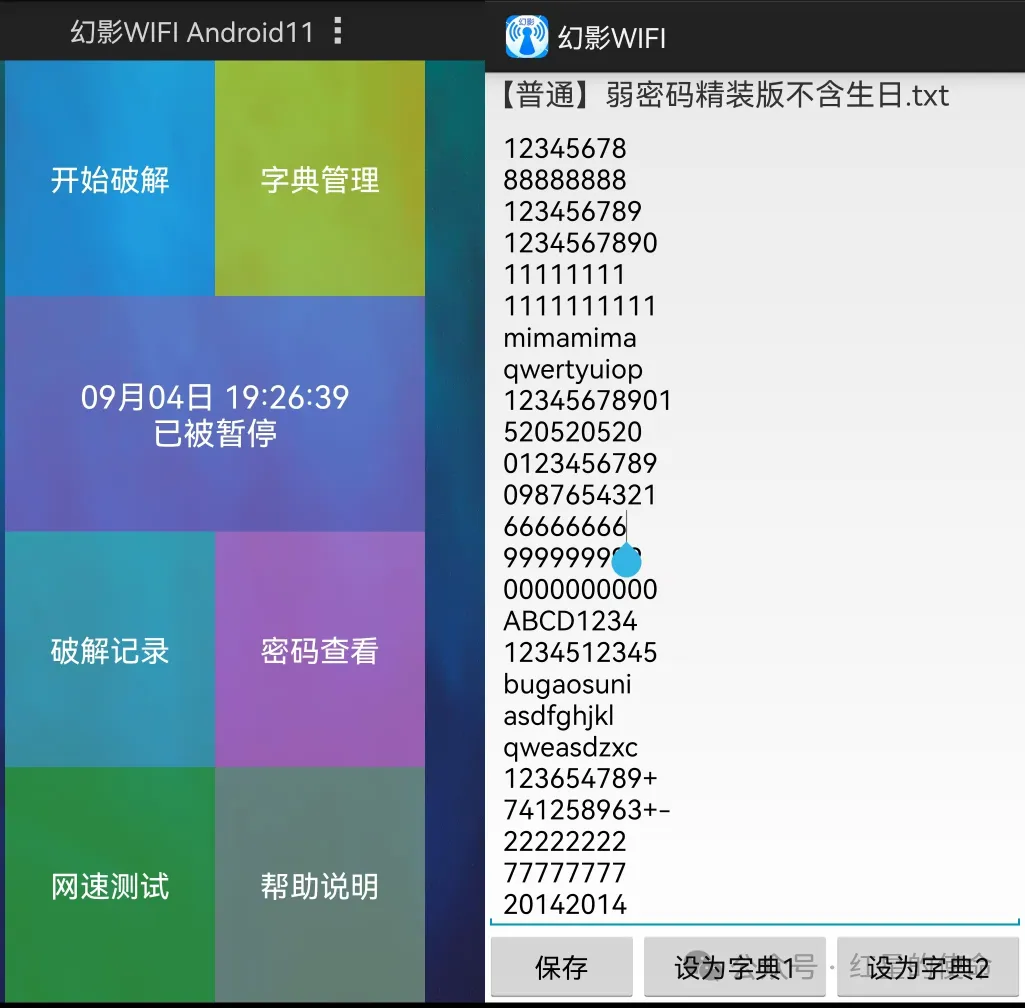Image resolution: width=1025 pixels, height=1008 pixels.
Task: Click the line bugaosuni
Action: point(567,684)
